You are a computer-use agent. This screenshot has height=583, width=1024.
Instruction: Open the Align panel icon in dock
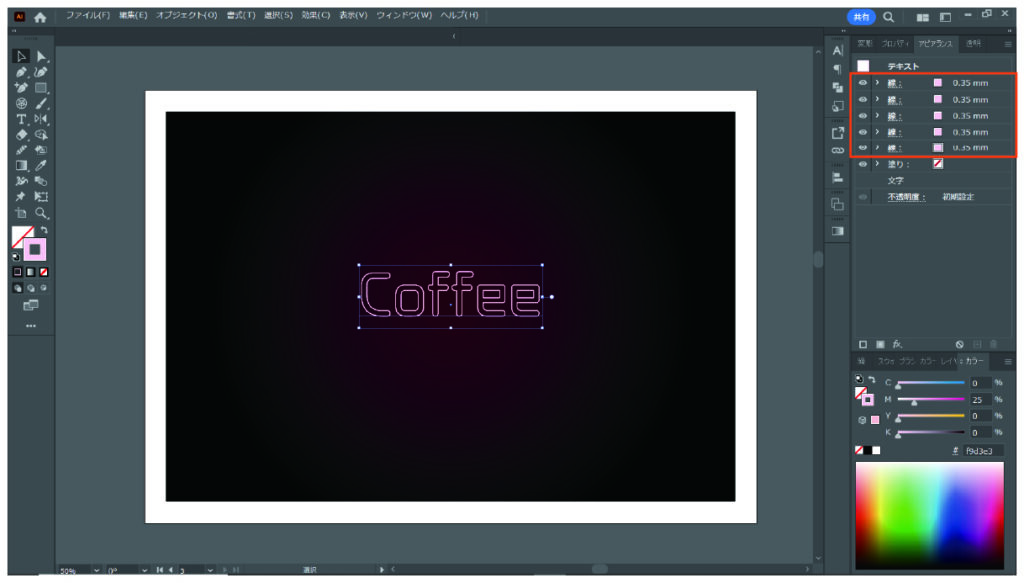[838, 178]
